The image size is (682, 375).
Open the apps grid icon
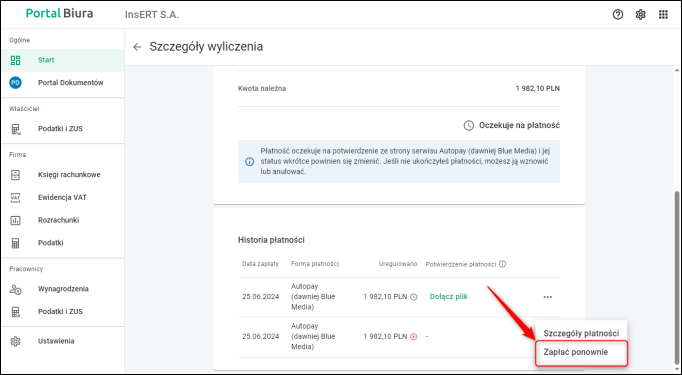(x=663, y=14)
